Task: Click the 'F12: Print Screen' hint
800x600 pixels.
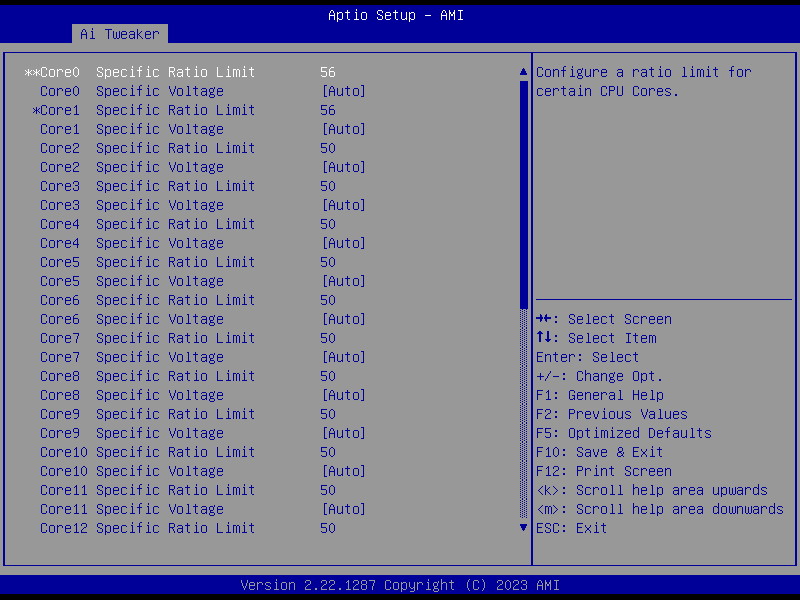Action: (x=604, y=471)
